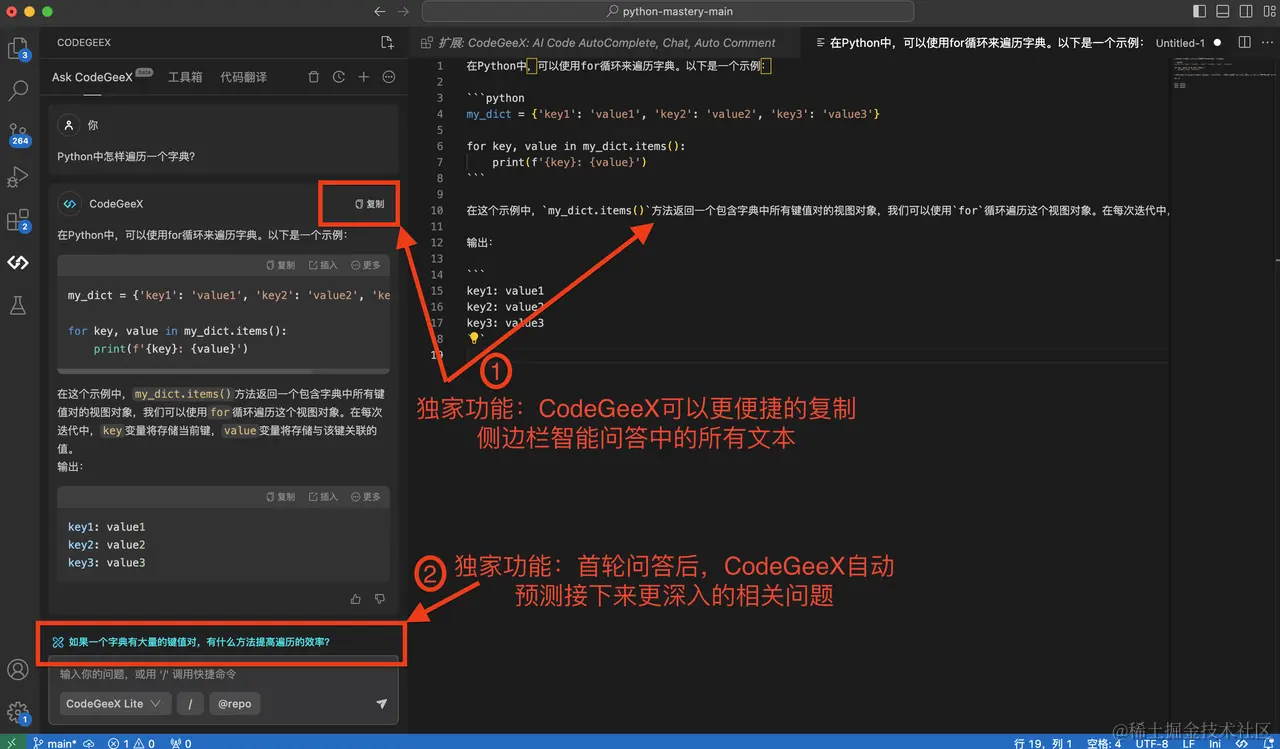
Task: Open the Extensions view in the activity bar
Action: coord(18,221)
